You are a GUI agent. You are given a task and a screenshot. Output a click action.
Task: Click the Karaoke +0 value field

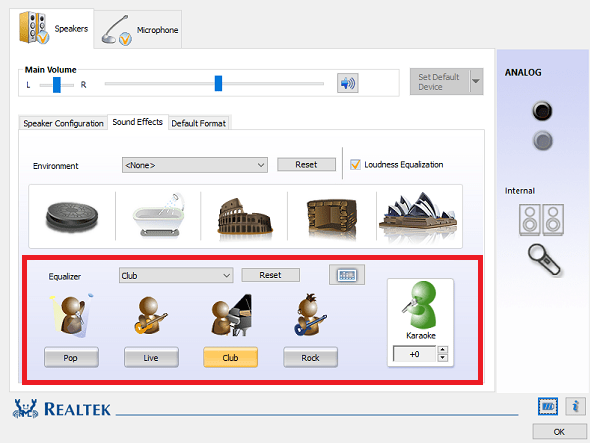415,354
